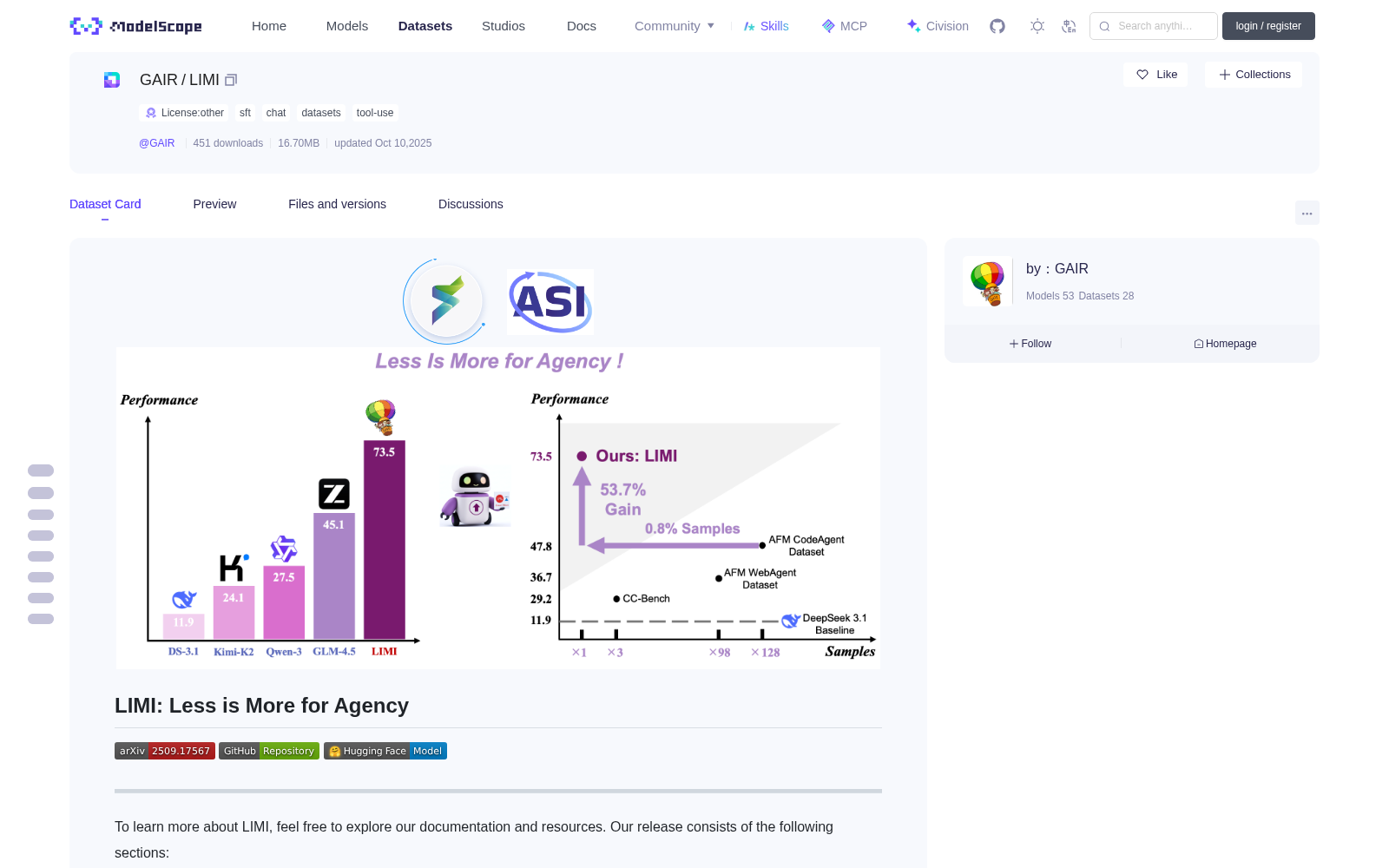
Task: Open the MCP diamond icon link
Action: pos(845,26)
